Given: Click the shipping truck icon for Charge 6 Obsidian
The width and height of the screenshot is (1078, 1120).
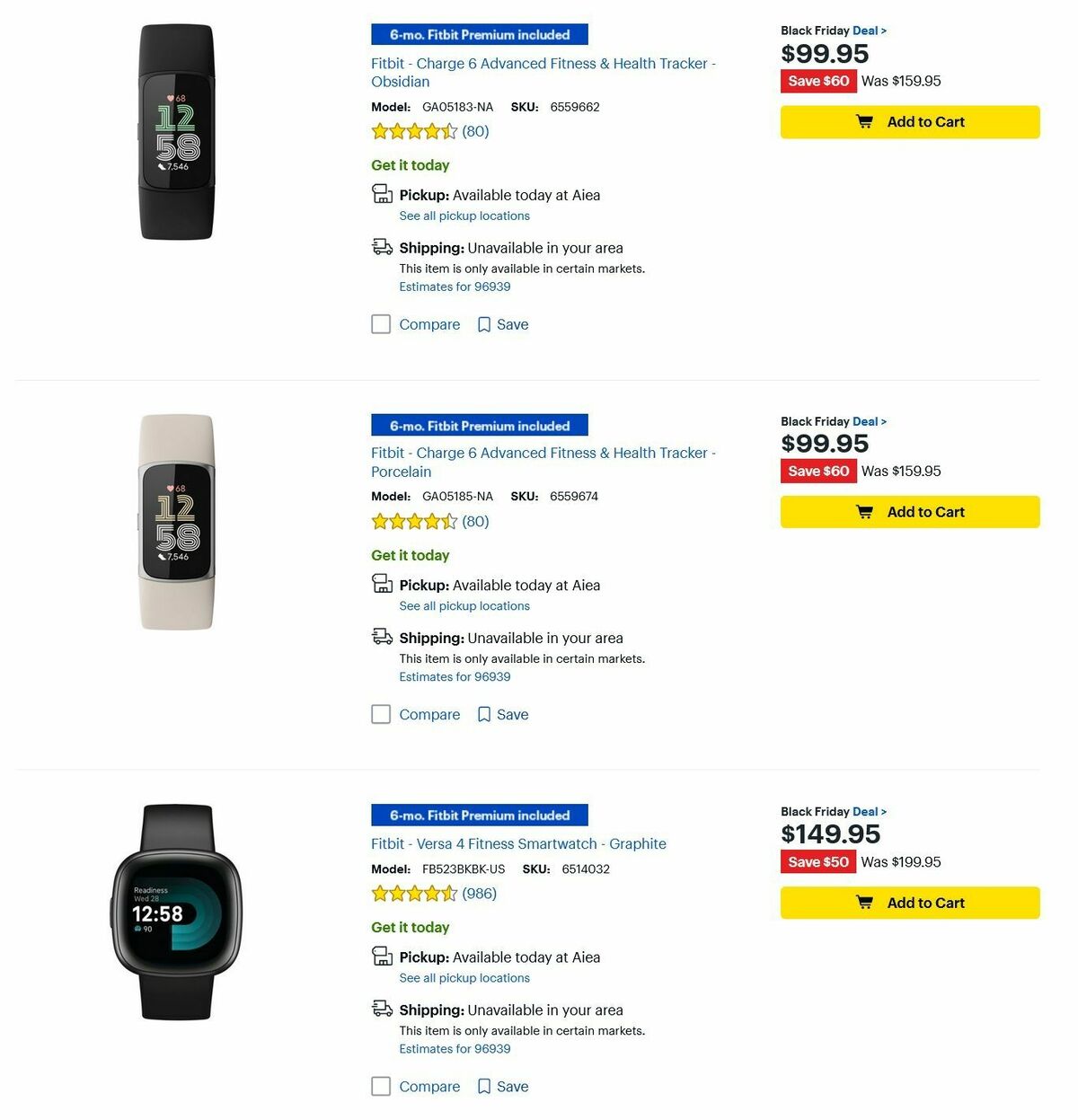Looking at the screenshot, I should 381,246.
